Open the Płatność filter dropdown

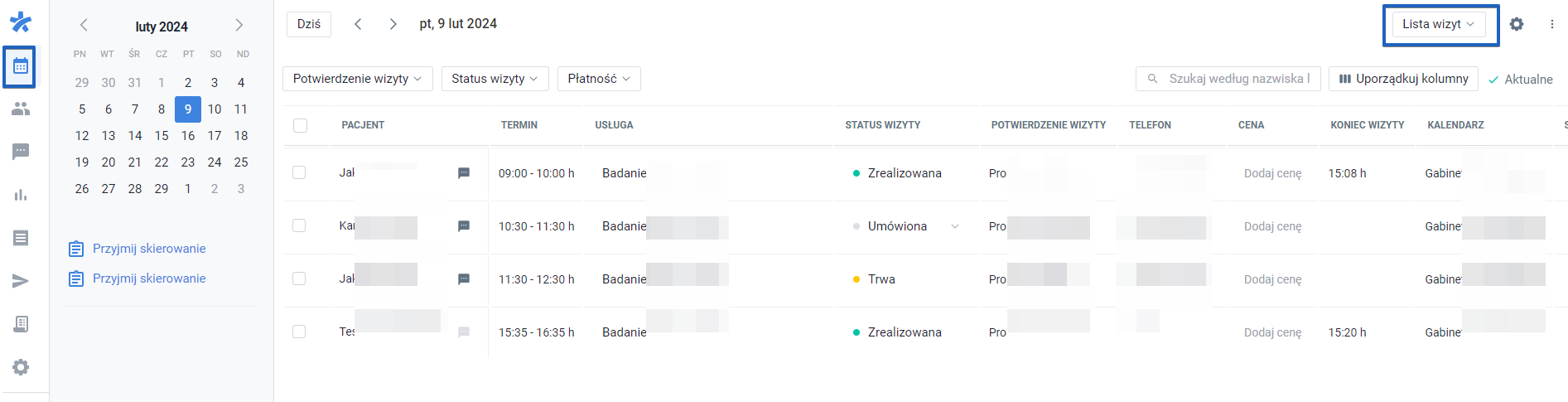598,79
